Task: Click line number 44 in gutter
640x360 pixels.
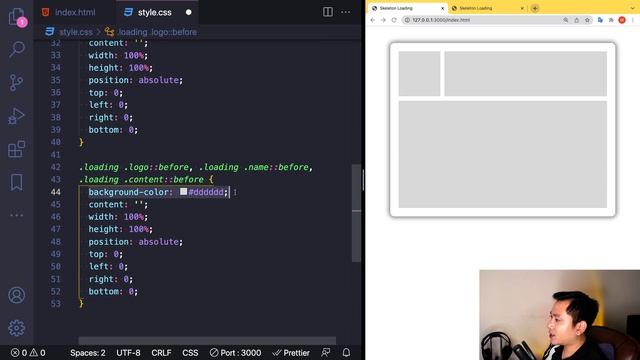Action: (x=56, y=192)
